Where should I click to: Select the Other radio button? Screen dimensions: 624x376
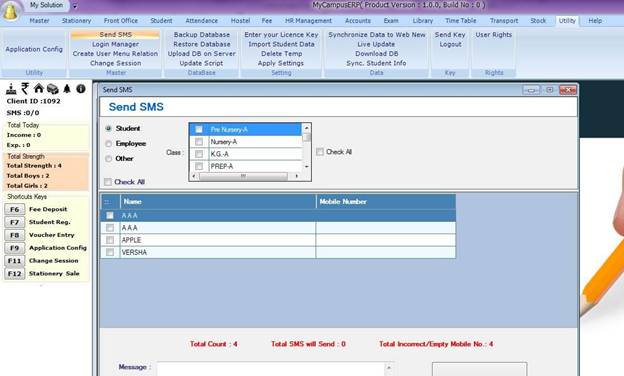tap(108, 159)
